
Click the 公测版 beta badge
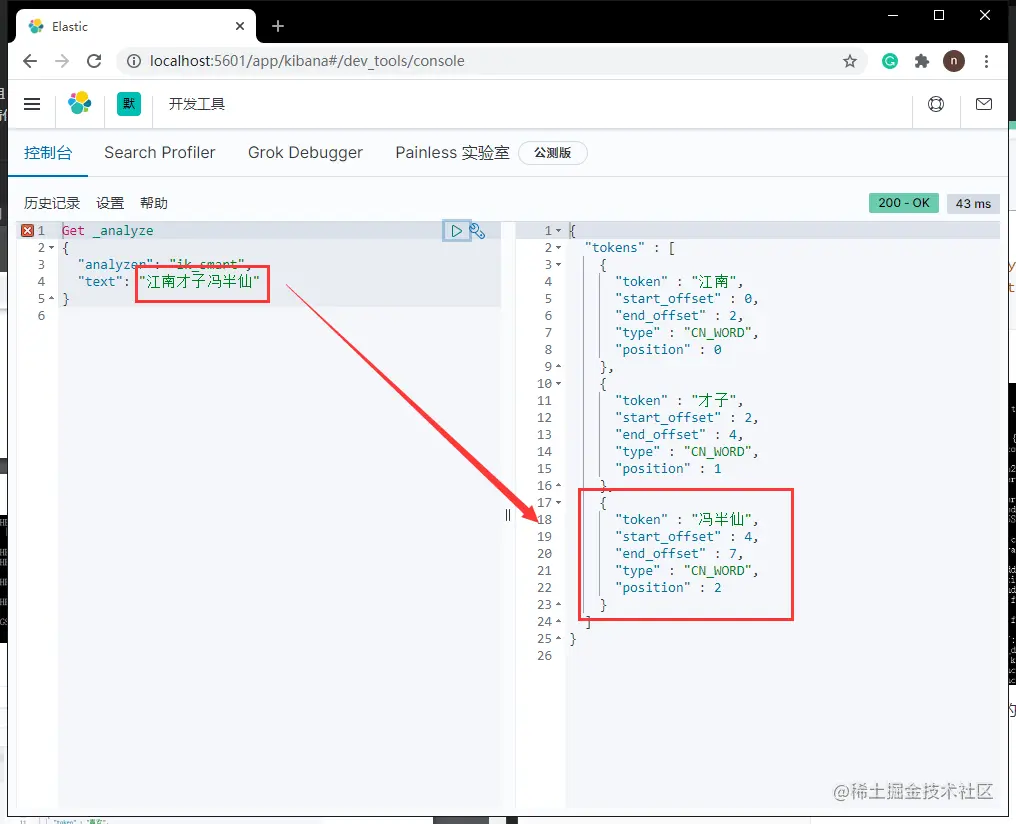[553, 153]
